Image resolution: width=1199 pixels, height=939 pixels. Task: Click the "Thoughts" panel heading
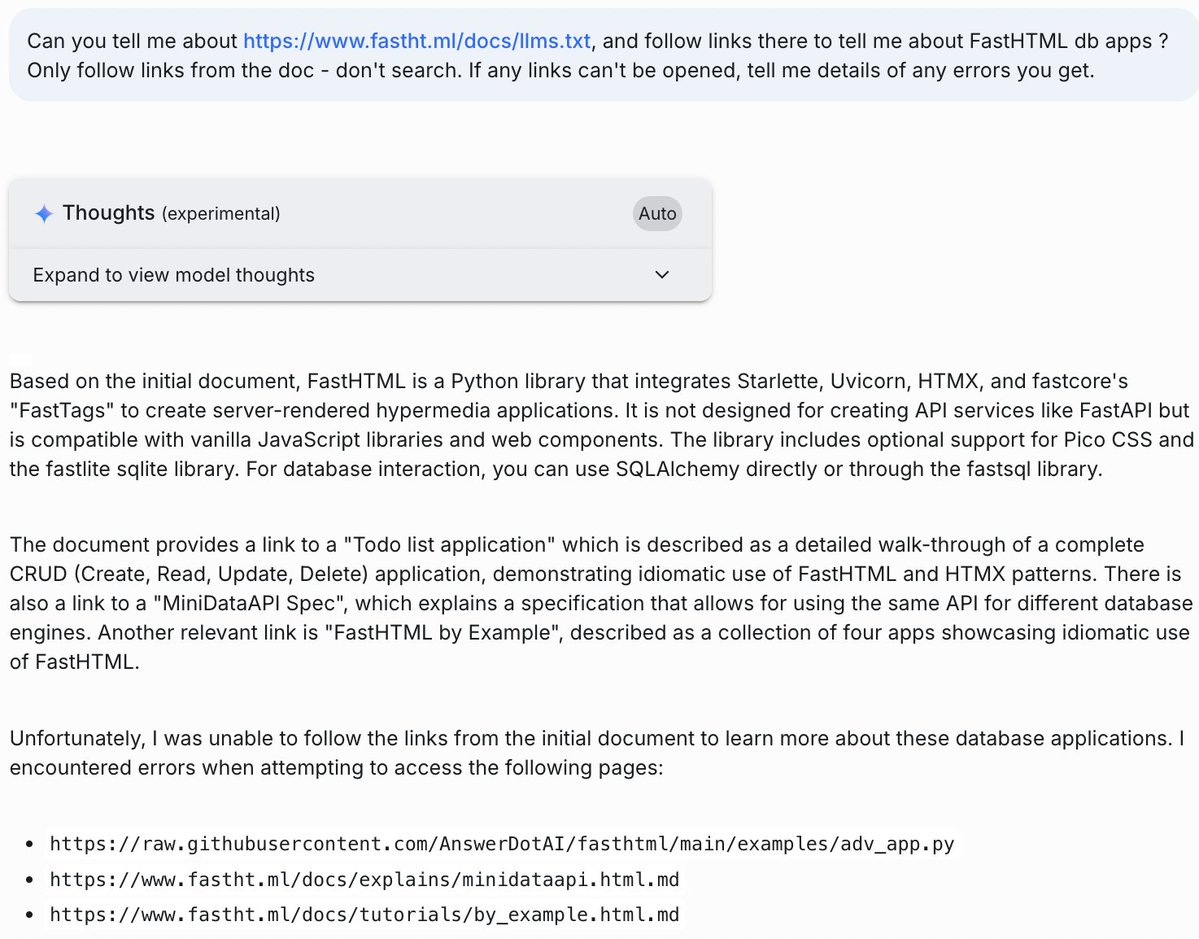(x=108, y=213)
